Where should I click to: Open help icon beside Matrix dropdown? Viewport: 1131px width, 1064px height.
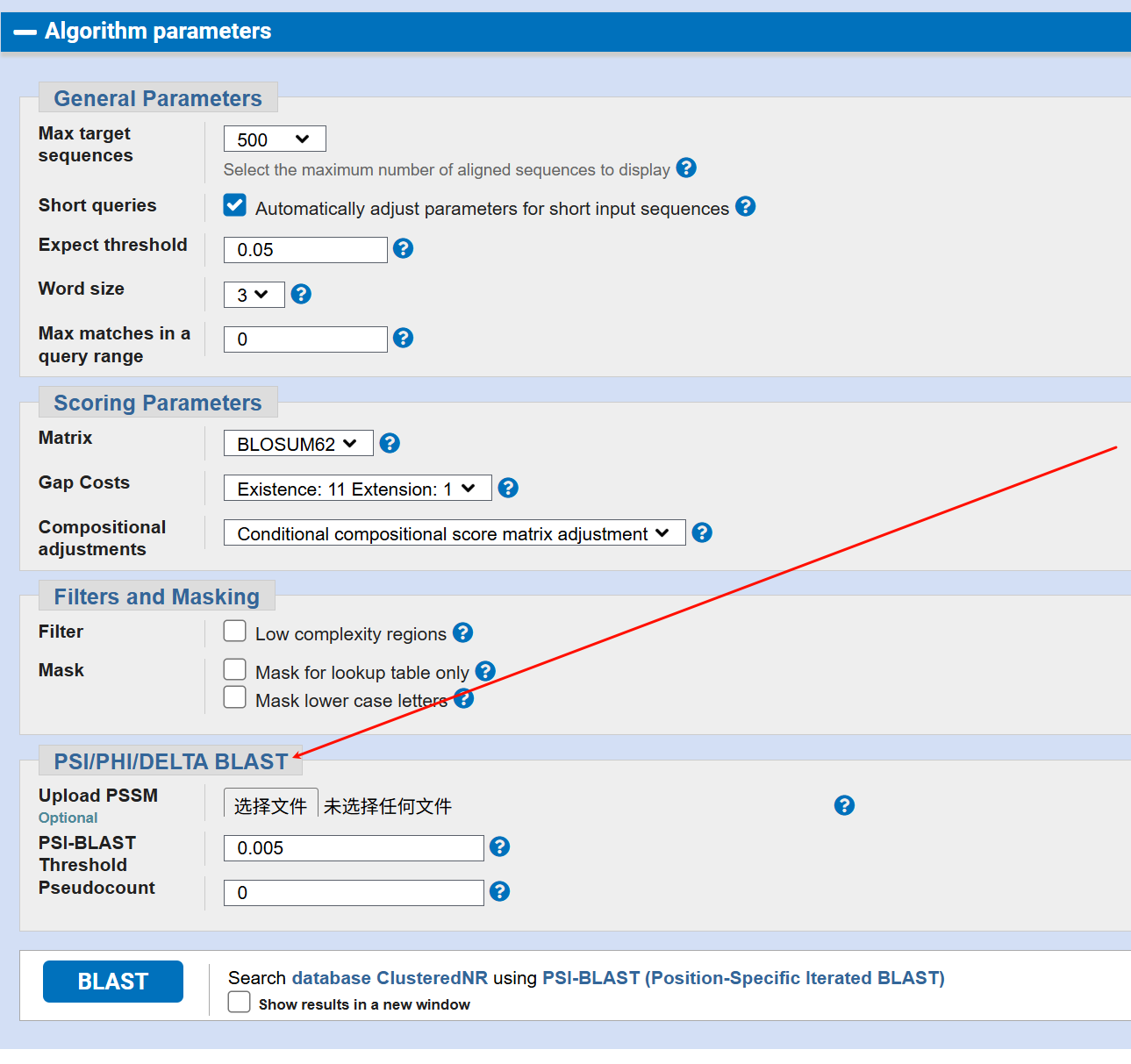click(x=390, y=443)
